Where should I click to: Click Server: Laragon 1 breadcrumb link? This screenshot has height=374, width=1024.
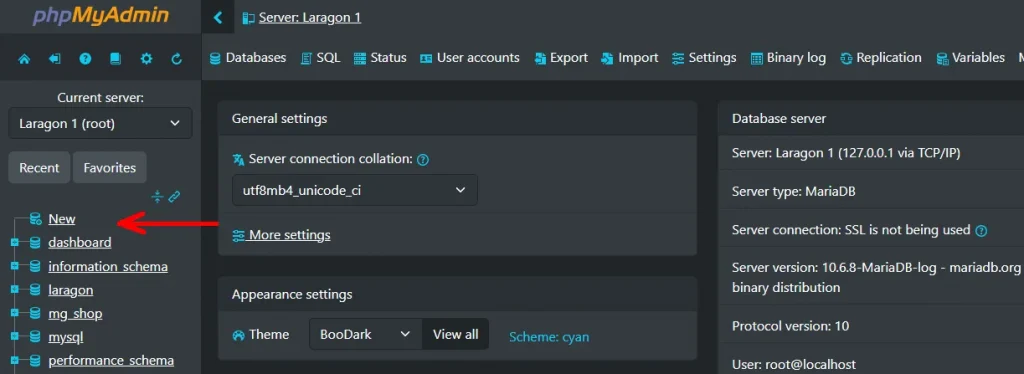point(310,18)
